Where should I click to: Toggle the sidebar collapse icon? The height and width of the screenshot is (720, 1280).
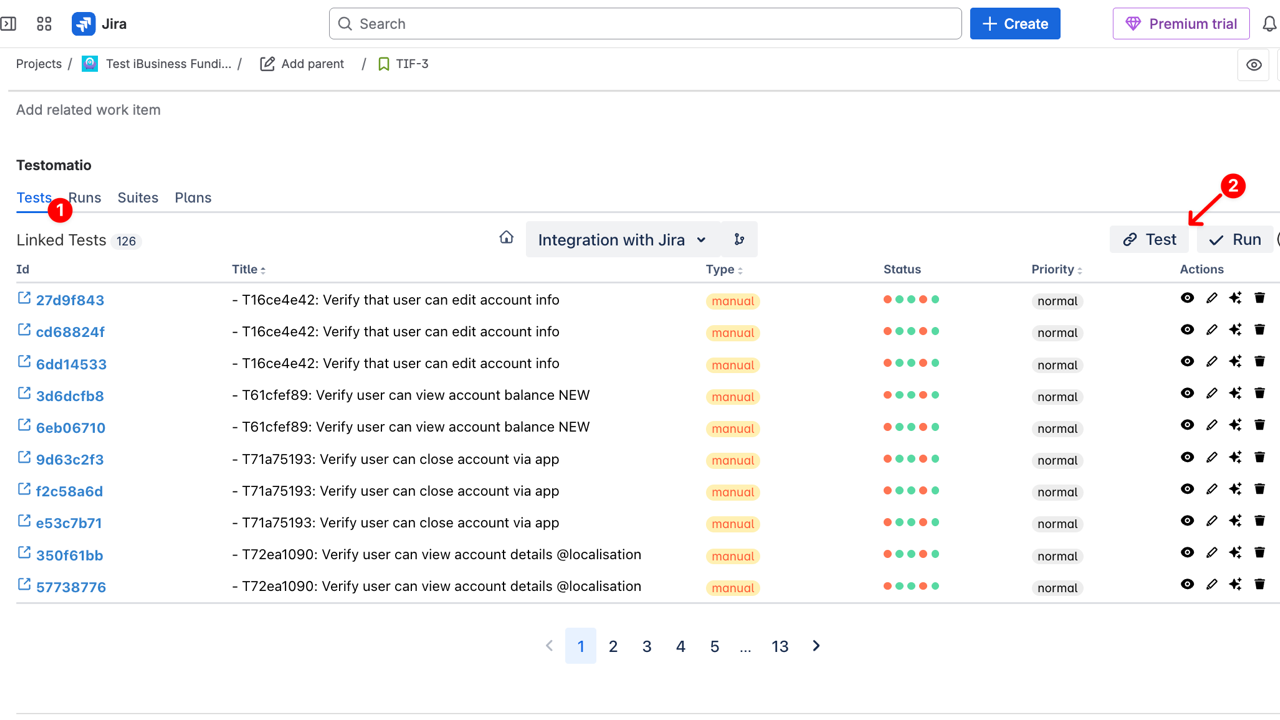click(x=9, y=24)
